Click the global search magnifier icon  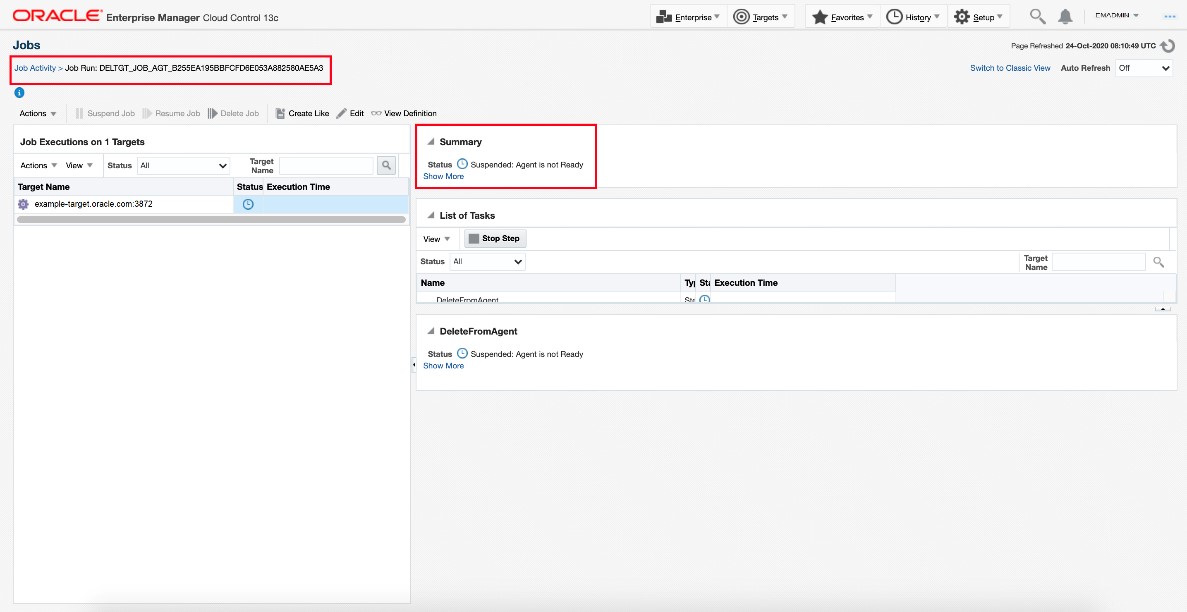point(1038,17)
